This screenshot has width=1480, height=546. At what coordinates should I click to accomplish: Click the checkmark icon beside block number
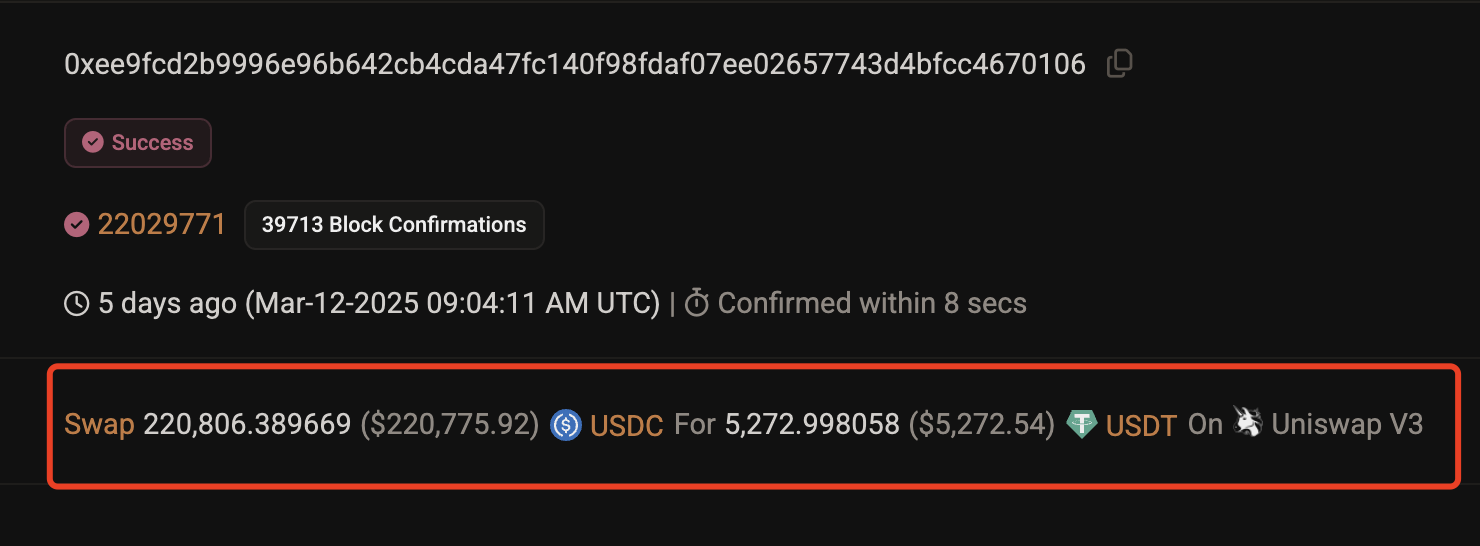[76, 225]
